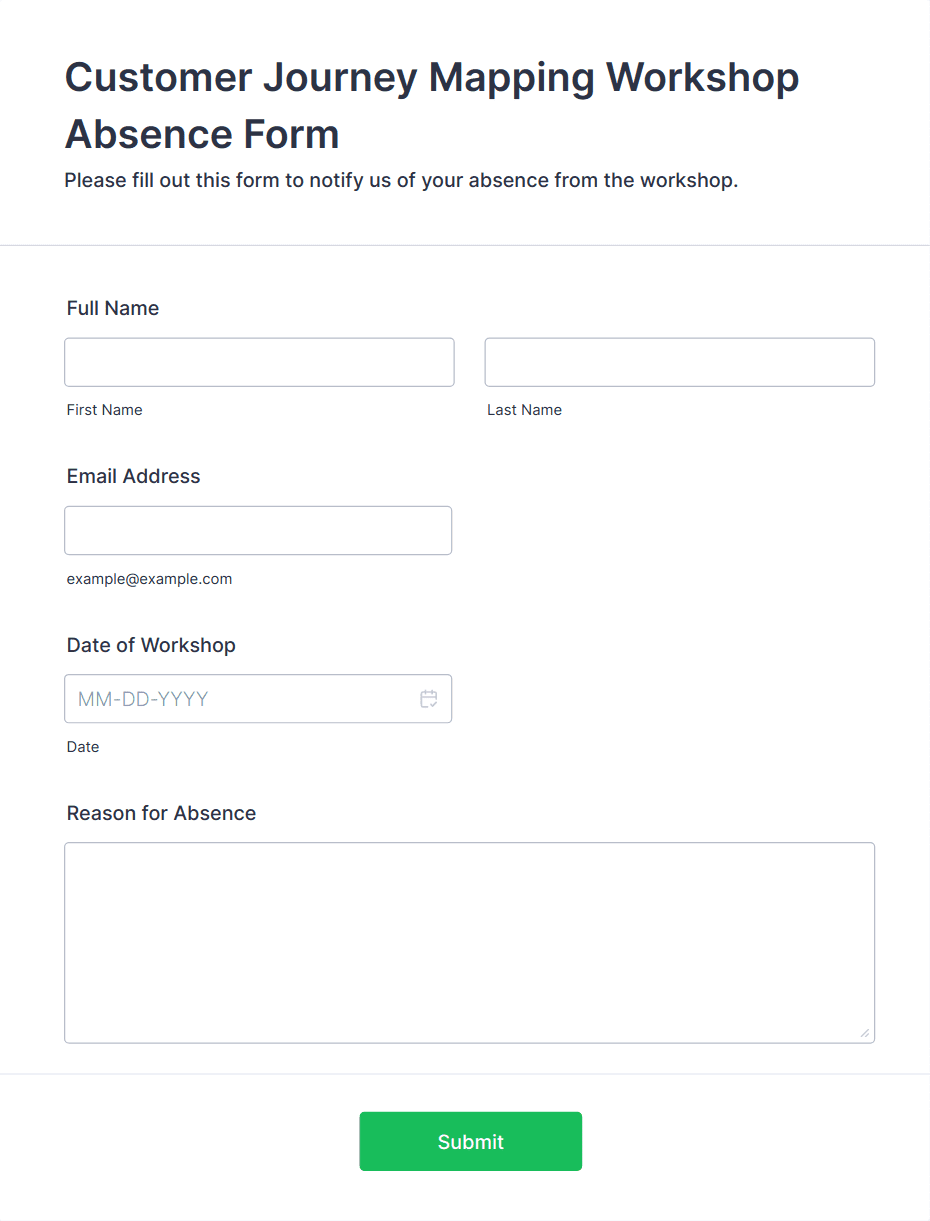
Task: Click the First Name input field
Action: click(x=259, y=362)
